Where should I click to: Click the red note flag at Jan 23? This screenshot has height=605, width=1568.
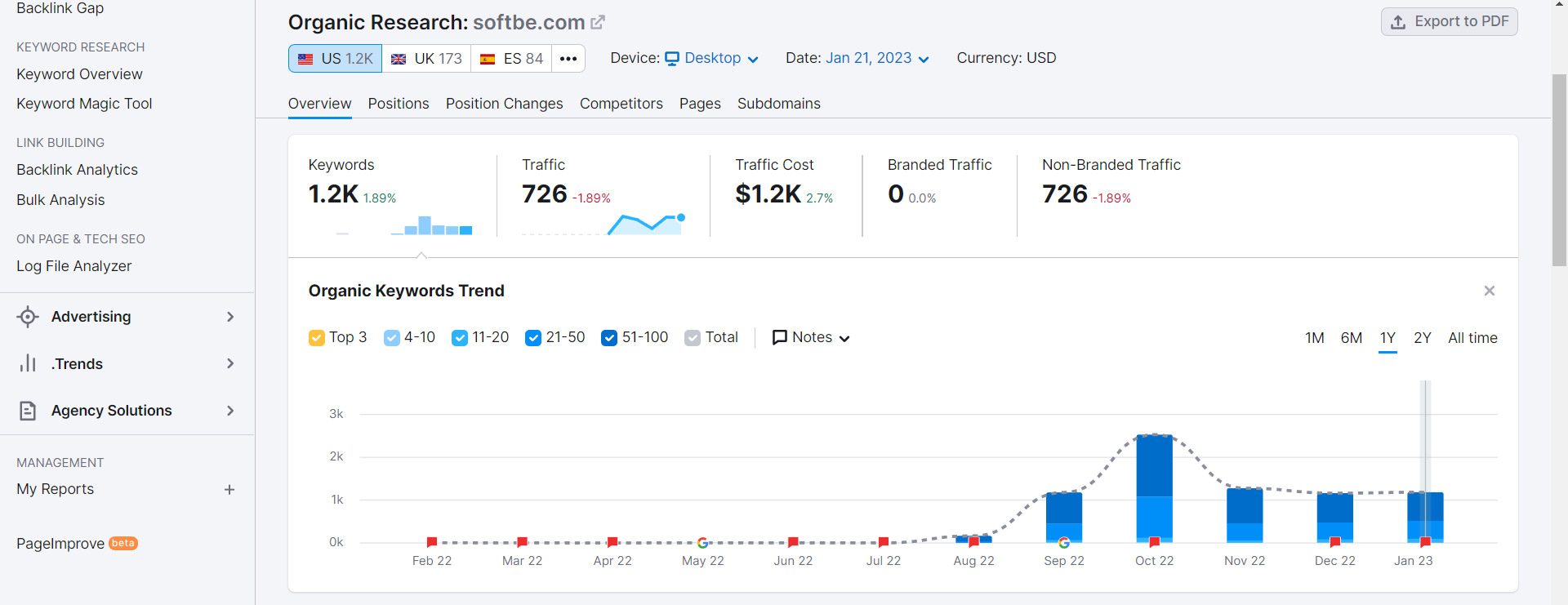point(1425,542)
